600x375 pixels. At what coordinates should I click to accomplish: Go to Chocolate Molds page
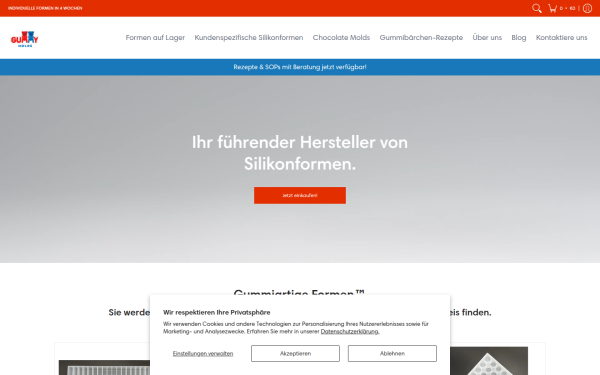click(341, 38)
